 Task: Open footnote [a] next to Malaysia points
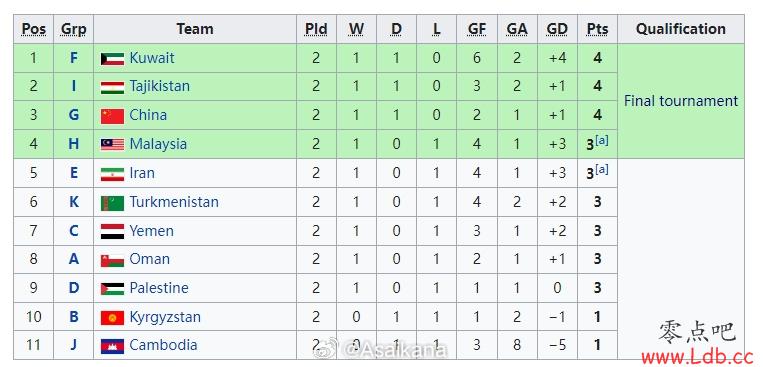(602, 141)
